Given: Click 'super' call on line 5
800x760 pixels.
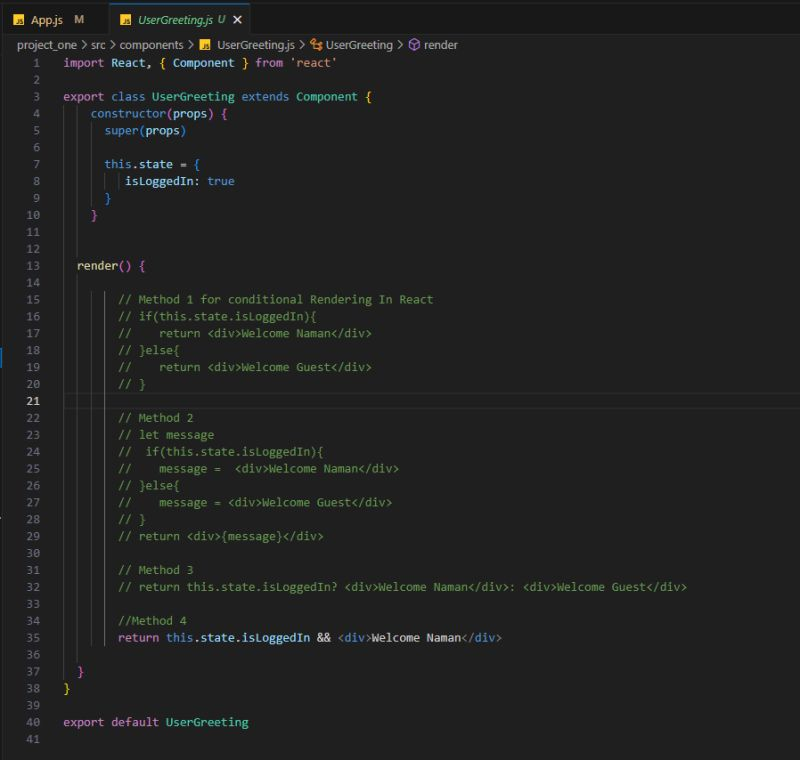Looking at the screenshot, I should [121, 131].
